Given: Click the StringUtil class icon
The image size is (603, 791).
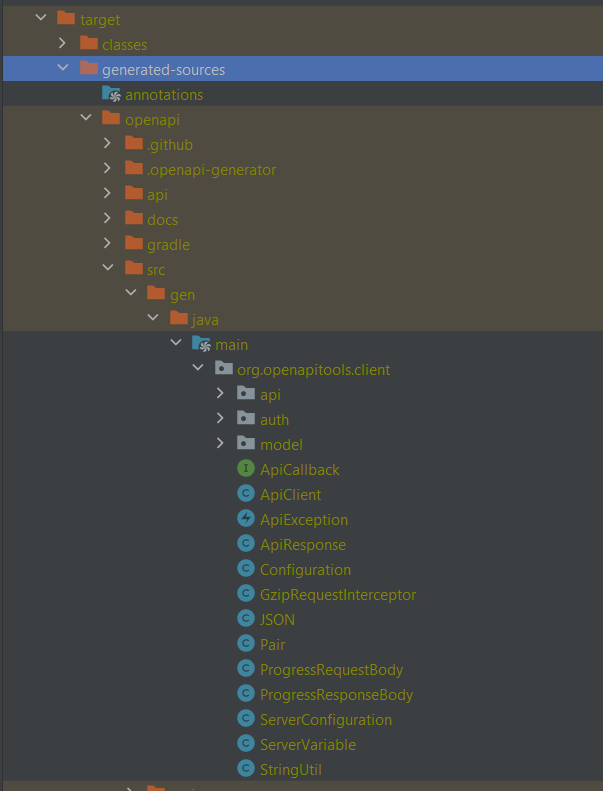Looking at the screenshot, I should coord(245,769).
